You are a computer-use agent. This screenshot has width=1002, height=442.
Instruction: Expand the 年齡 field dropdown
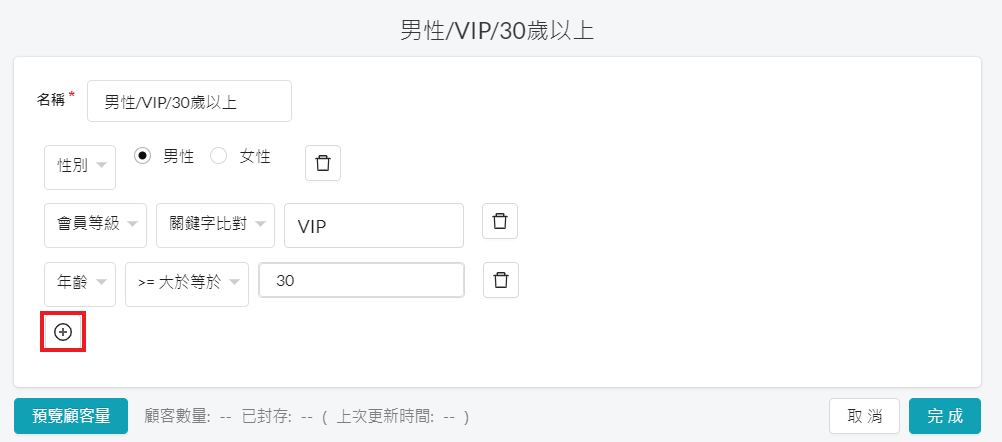coord(80,284)
